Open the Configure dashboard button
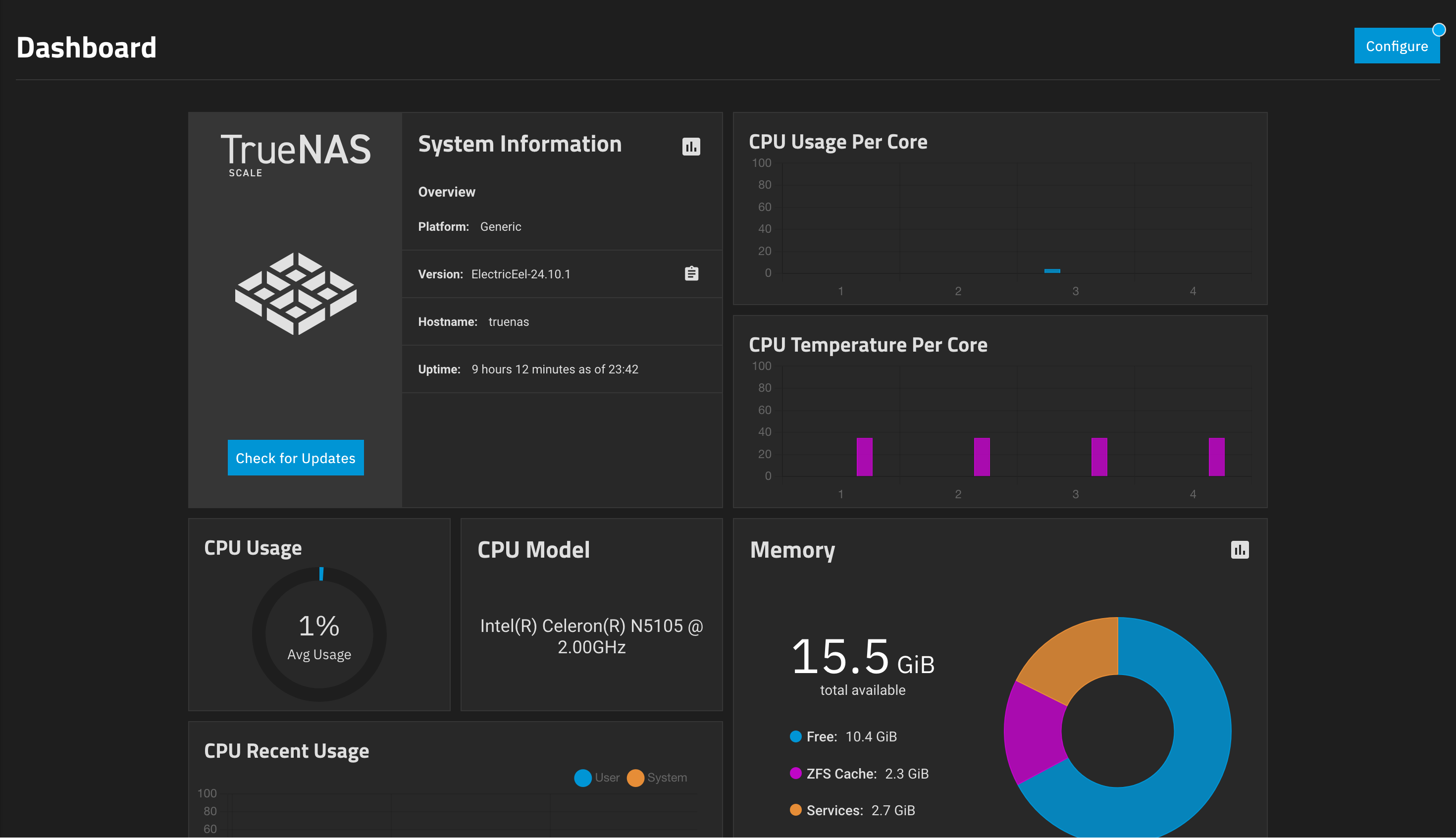1456x838 pixels. (x=1397, y=46)
